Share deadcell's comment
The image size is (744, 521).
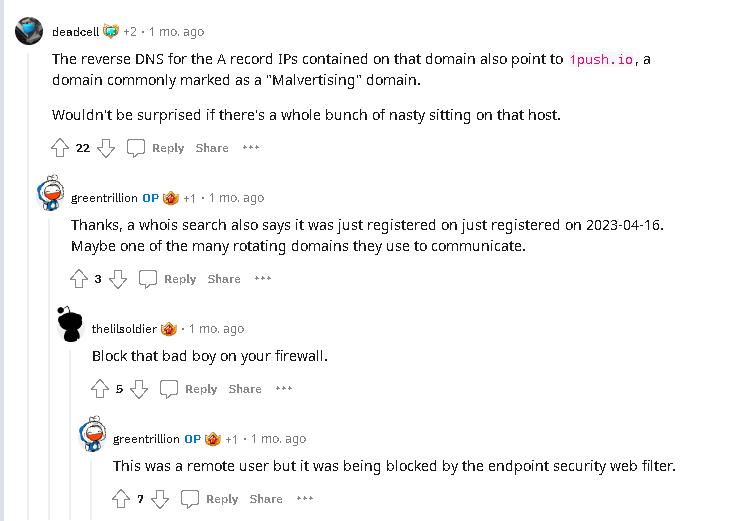pyautogui.click(x=212, y=148)
